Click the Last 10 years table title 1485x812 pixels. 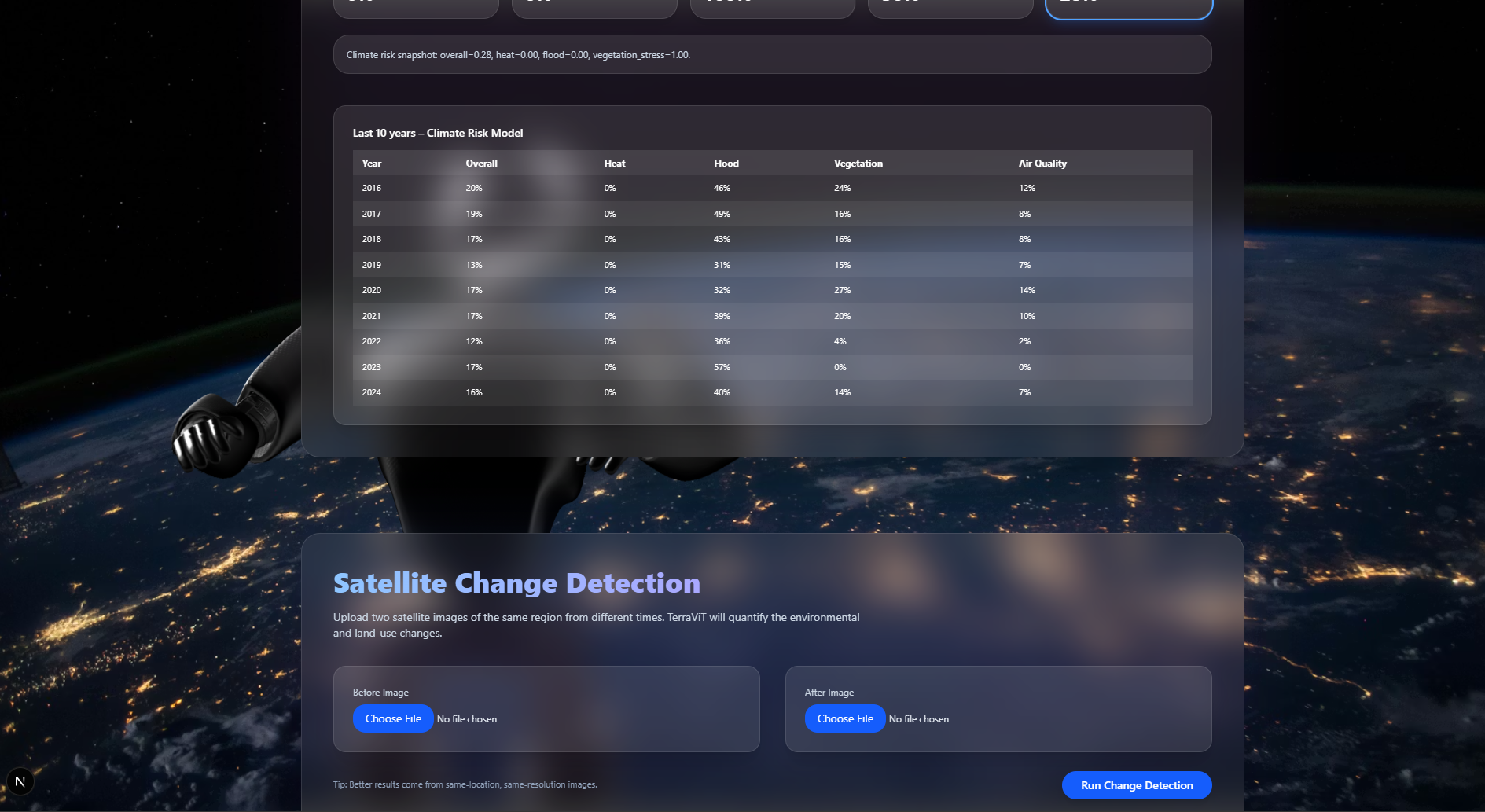438,133
